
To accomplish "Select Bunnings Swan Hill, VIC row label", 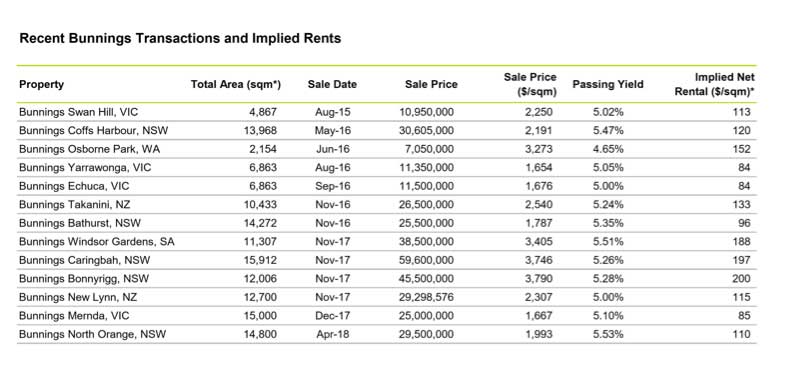I will pos(78,112).
